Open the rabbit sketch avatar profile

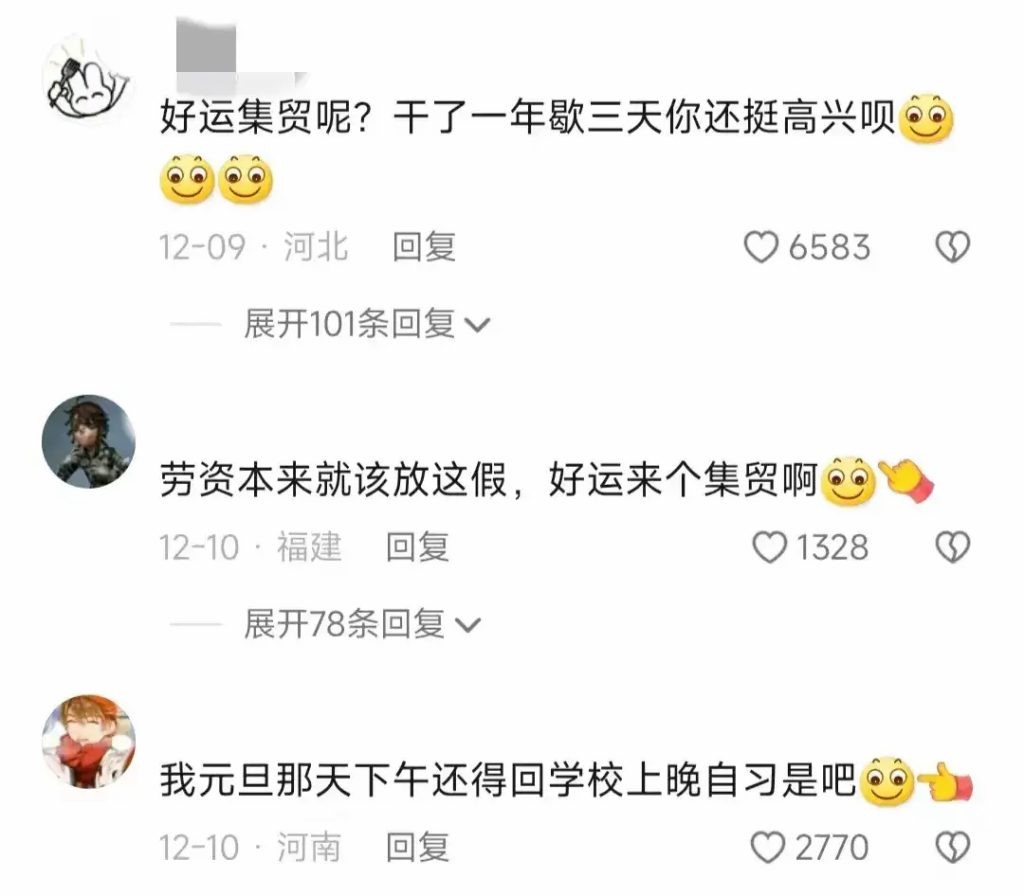(88, 80)
